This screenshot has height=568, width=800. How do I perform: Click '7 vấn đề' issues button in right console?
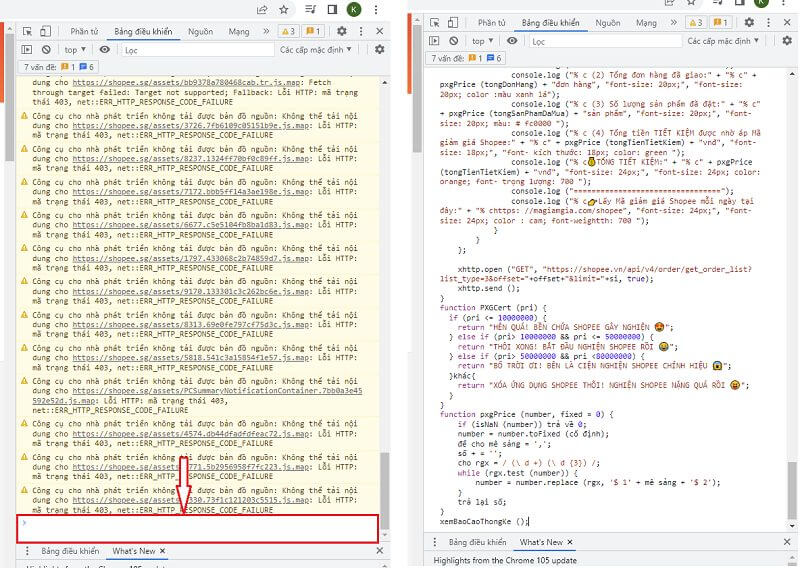[x=466, y=58]
